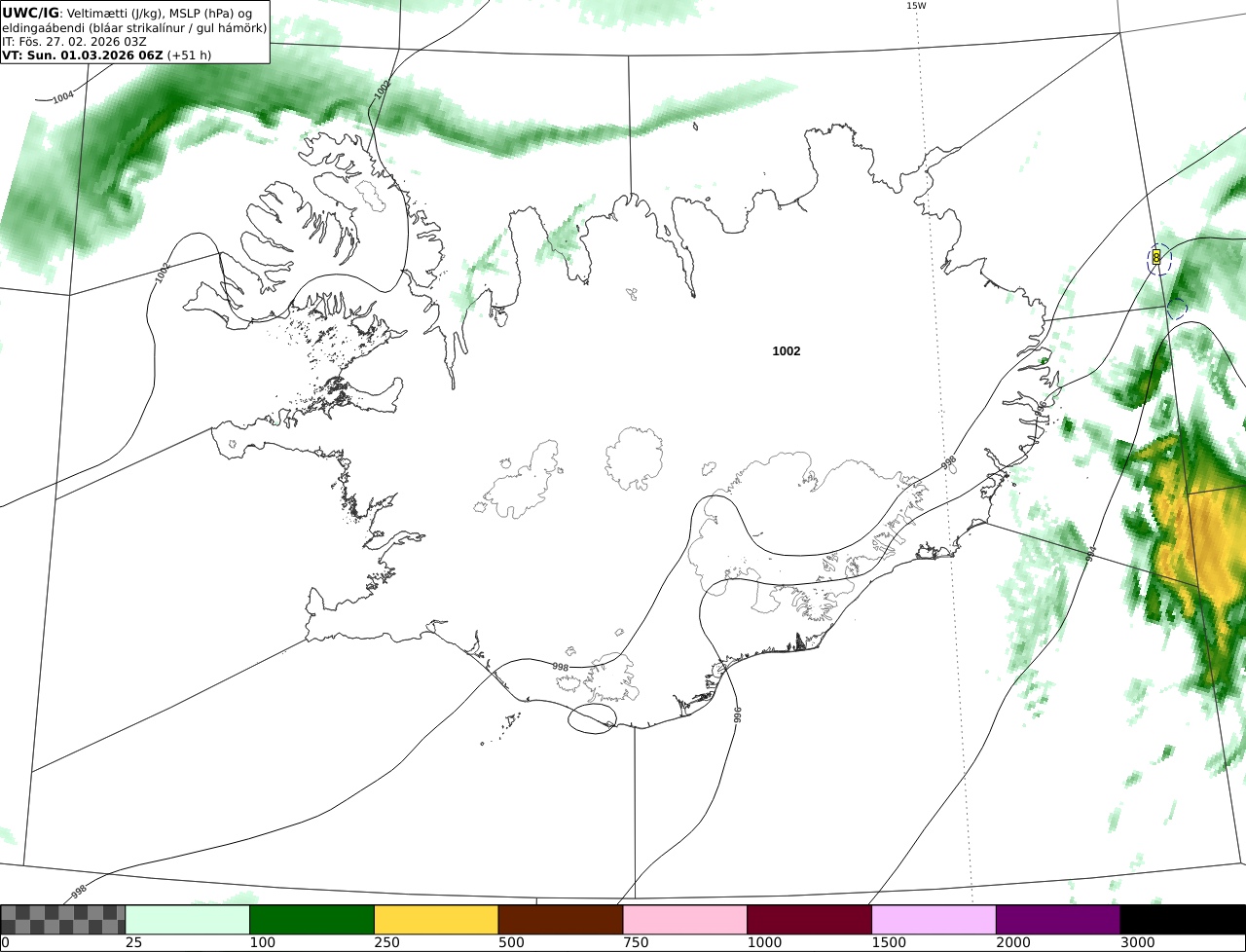Screen dimensions: 1246x952
Task: Select the dark purple 2000–3000 legend swatch
Action: tap(1058, 919)
